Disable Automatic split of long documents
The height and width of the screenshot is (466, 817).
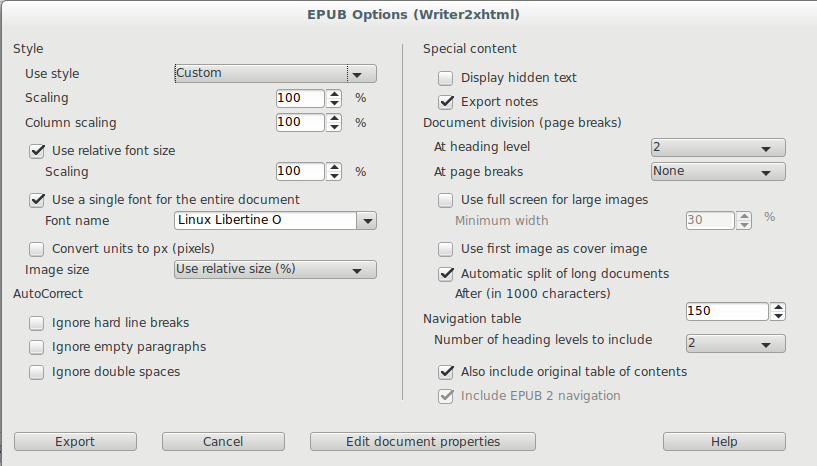(x=447, y=274)
